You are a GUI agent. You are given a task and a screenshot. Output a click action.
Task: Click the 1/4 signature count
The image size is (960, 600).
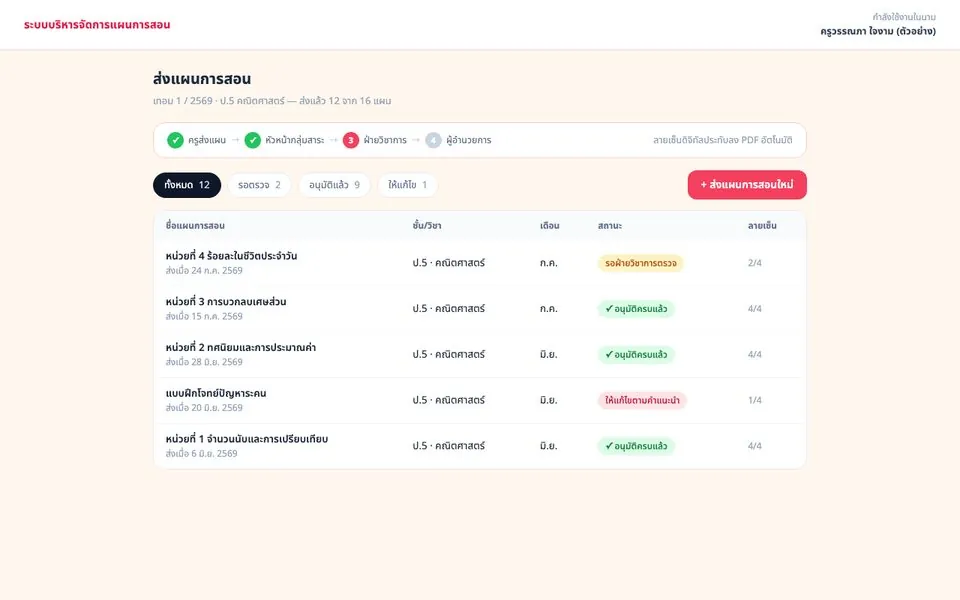(755, 400)
